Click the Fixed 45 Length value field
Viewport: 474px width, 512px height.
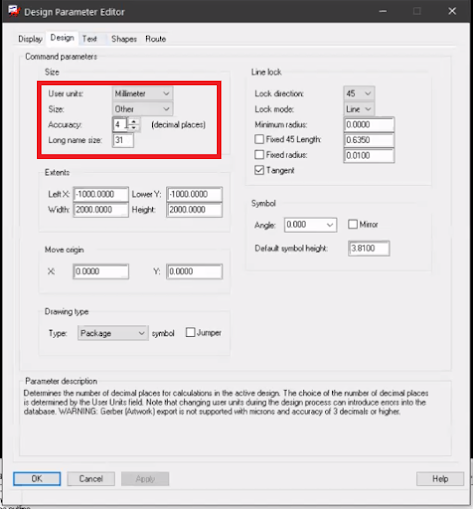369,140
